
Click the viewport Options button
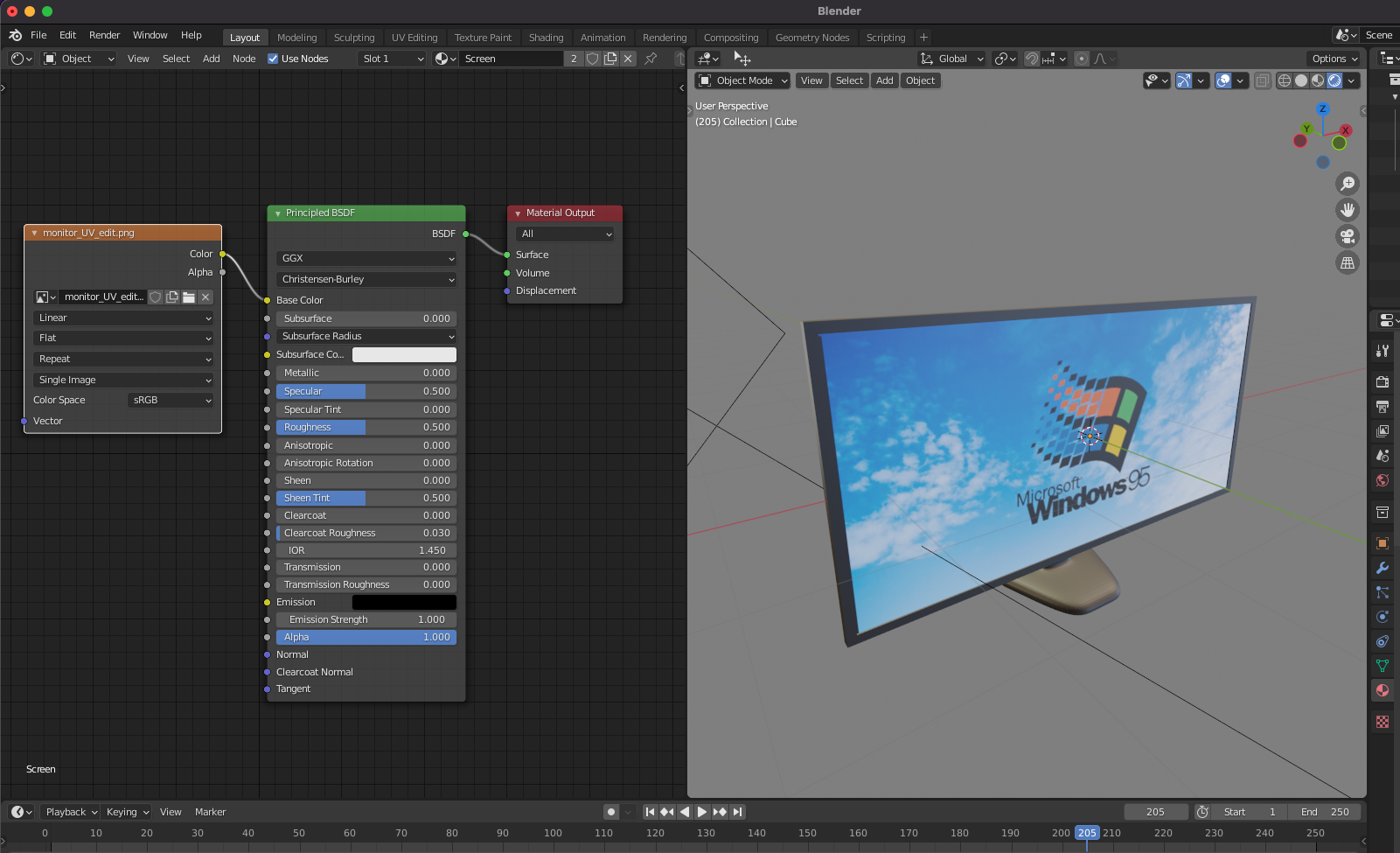tap(1335, 59)
